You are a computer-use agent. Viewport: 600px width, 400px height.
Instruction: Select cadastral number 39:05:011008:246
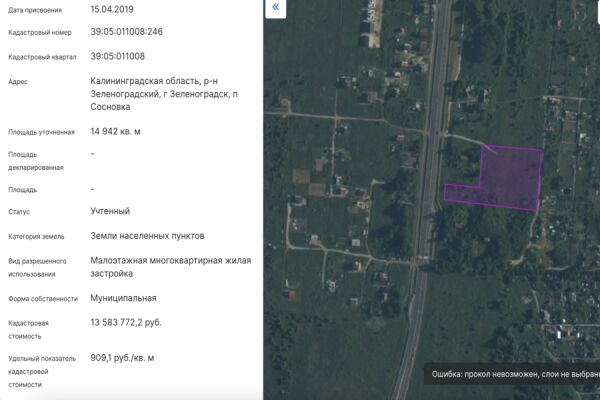click(x=126, y=32)
